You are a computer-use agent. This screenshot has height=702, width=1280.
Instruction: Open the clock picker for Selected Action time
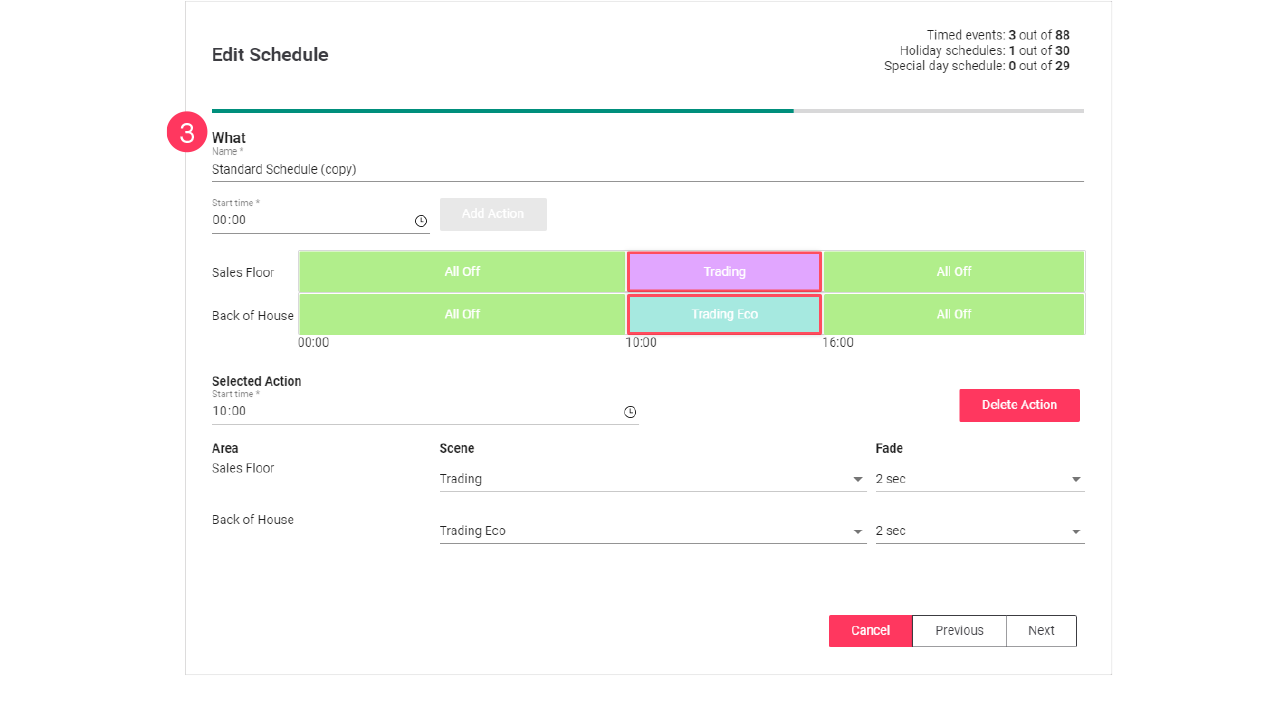629,411
